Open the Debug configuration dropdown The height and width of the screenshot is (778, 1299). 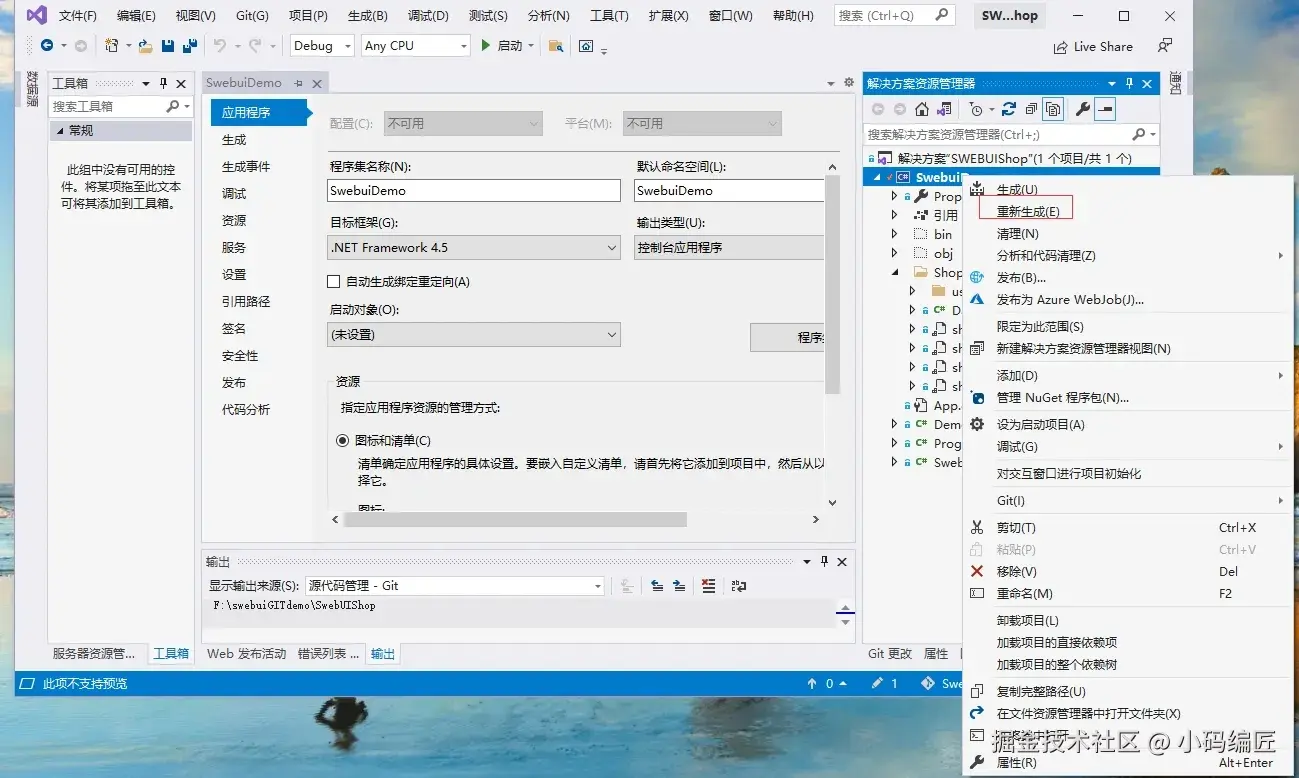(x=322, y=46)
